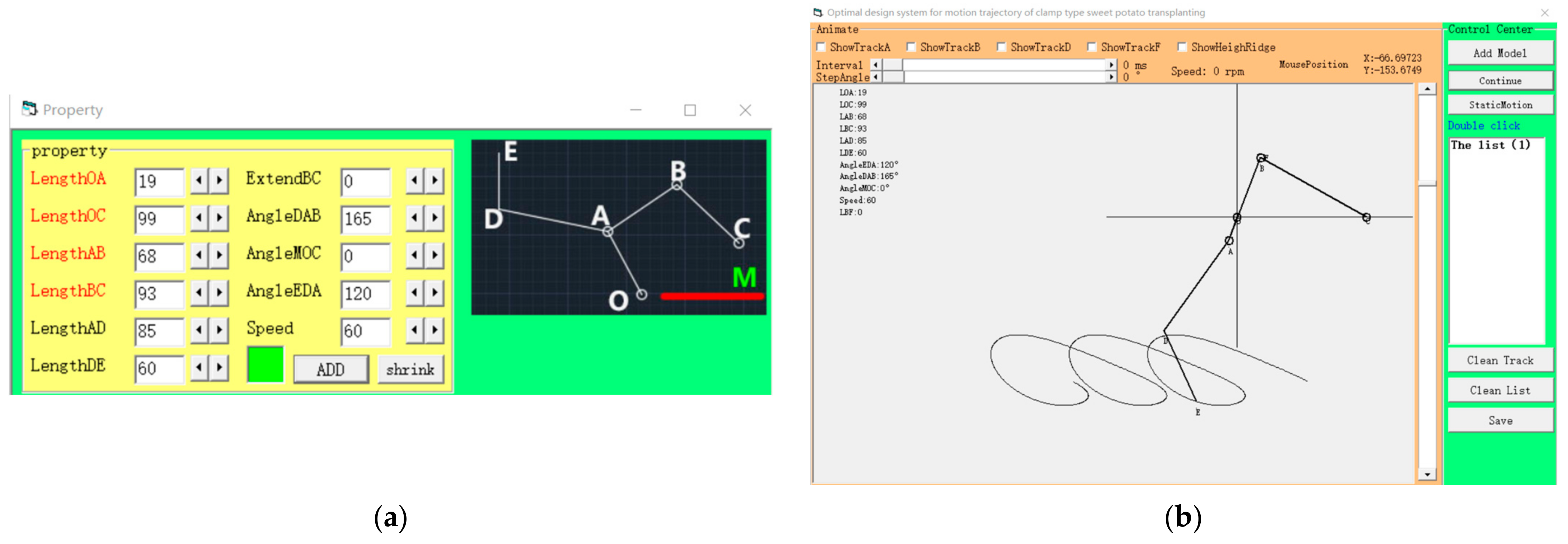Enable ShowTrackA checkbox
This screenshot has width=1568, height=544.
click(820, 47)
